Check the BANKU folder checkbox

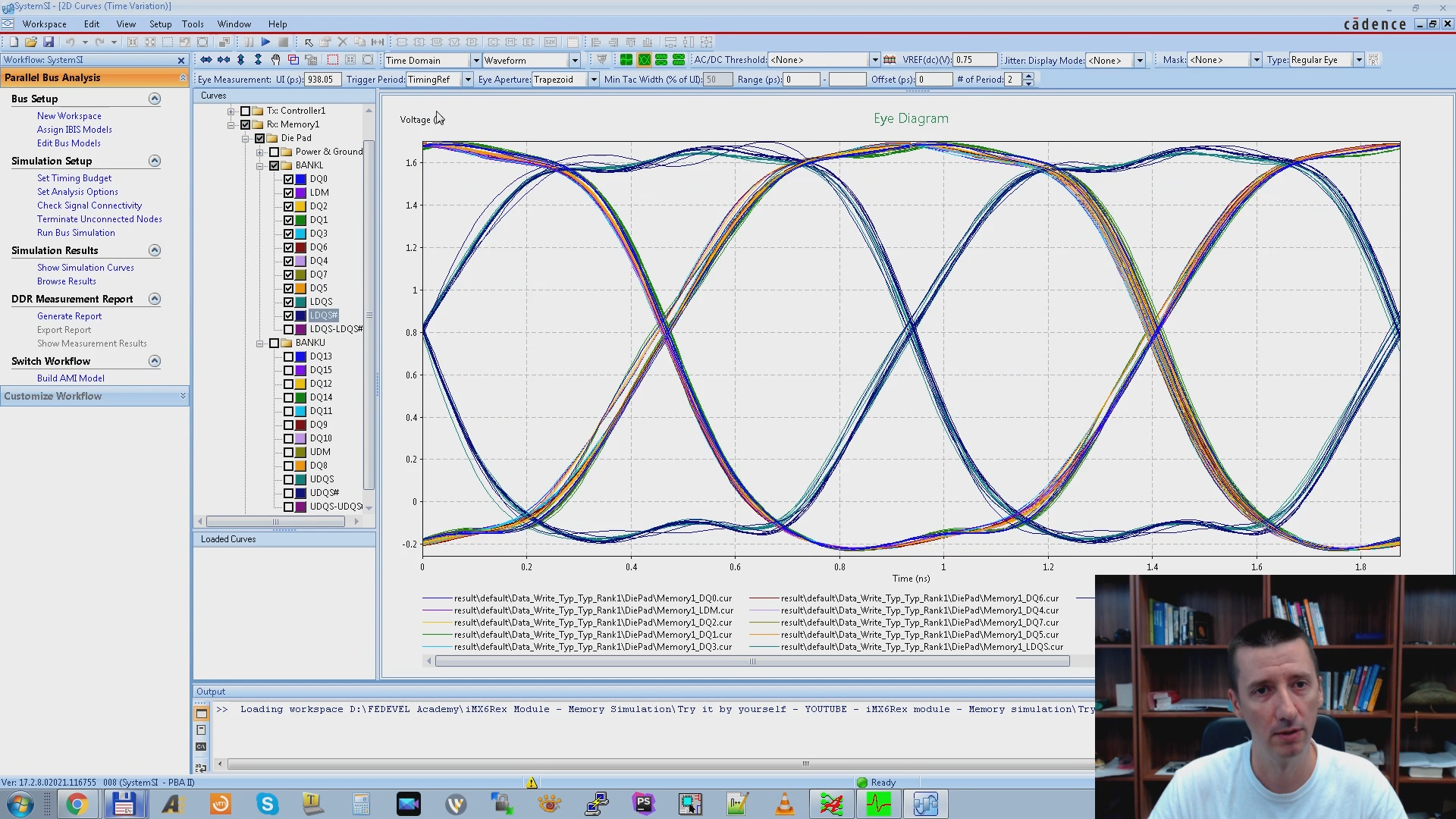[x=274, y=343]
